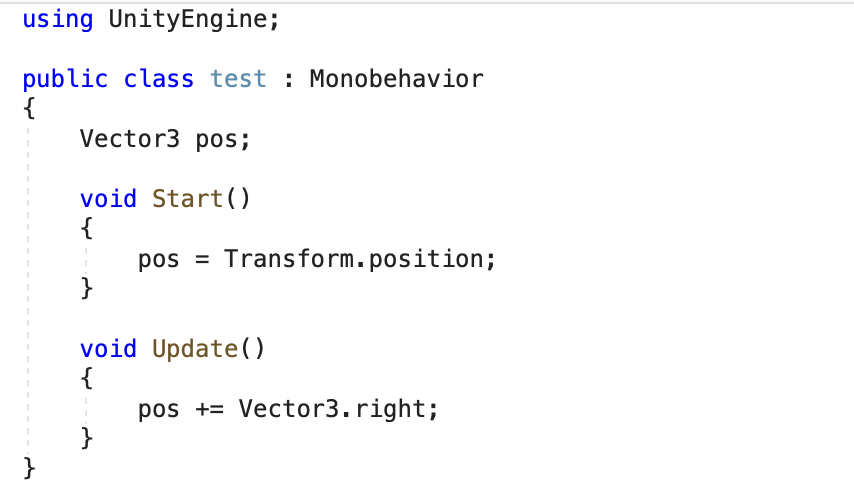Click the 'void' keyword before Update
854x488 pixels.
(108, 349)
